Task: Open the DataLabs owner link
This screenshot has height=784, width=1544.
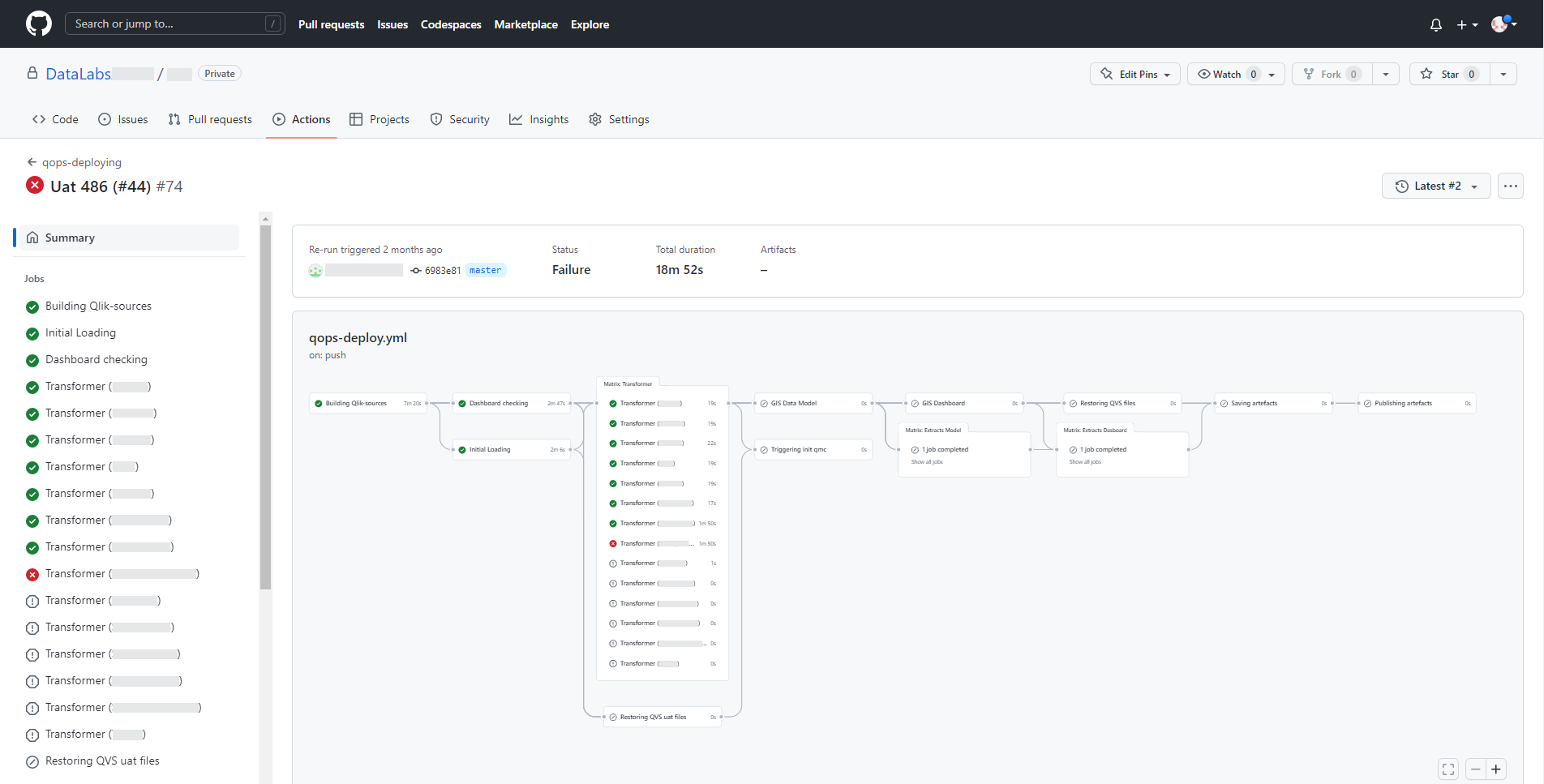Action: point(78,74)
